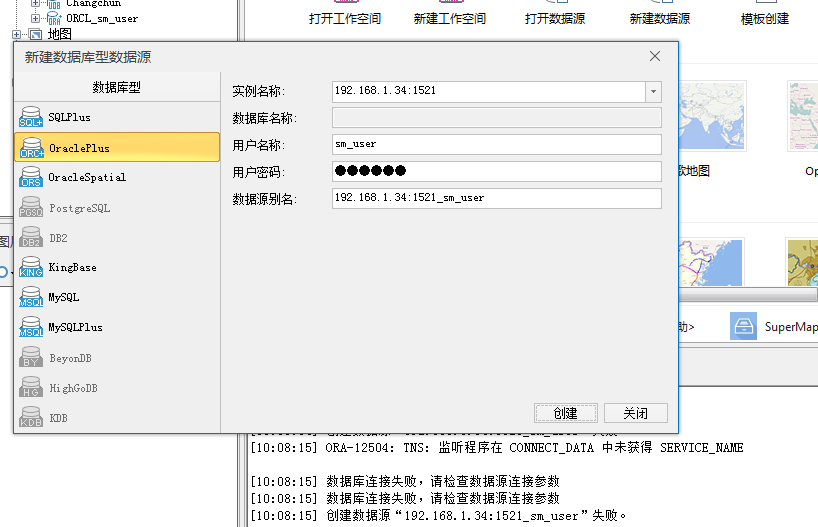Click the 创建 button

coord(566,413)
